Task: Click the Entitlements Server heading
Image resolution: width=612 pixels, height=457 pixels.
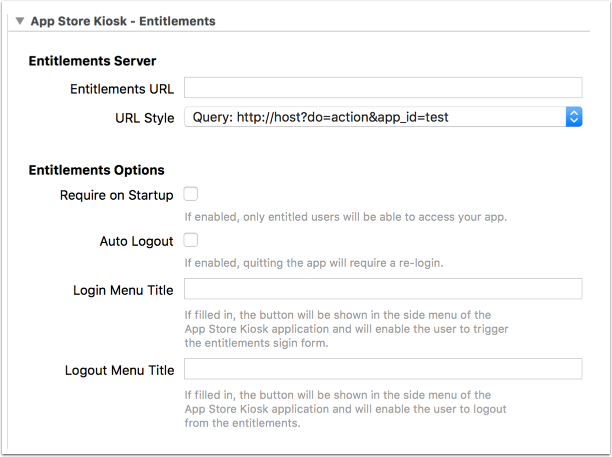Action: click(x=92, y=60)
